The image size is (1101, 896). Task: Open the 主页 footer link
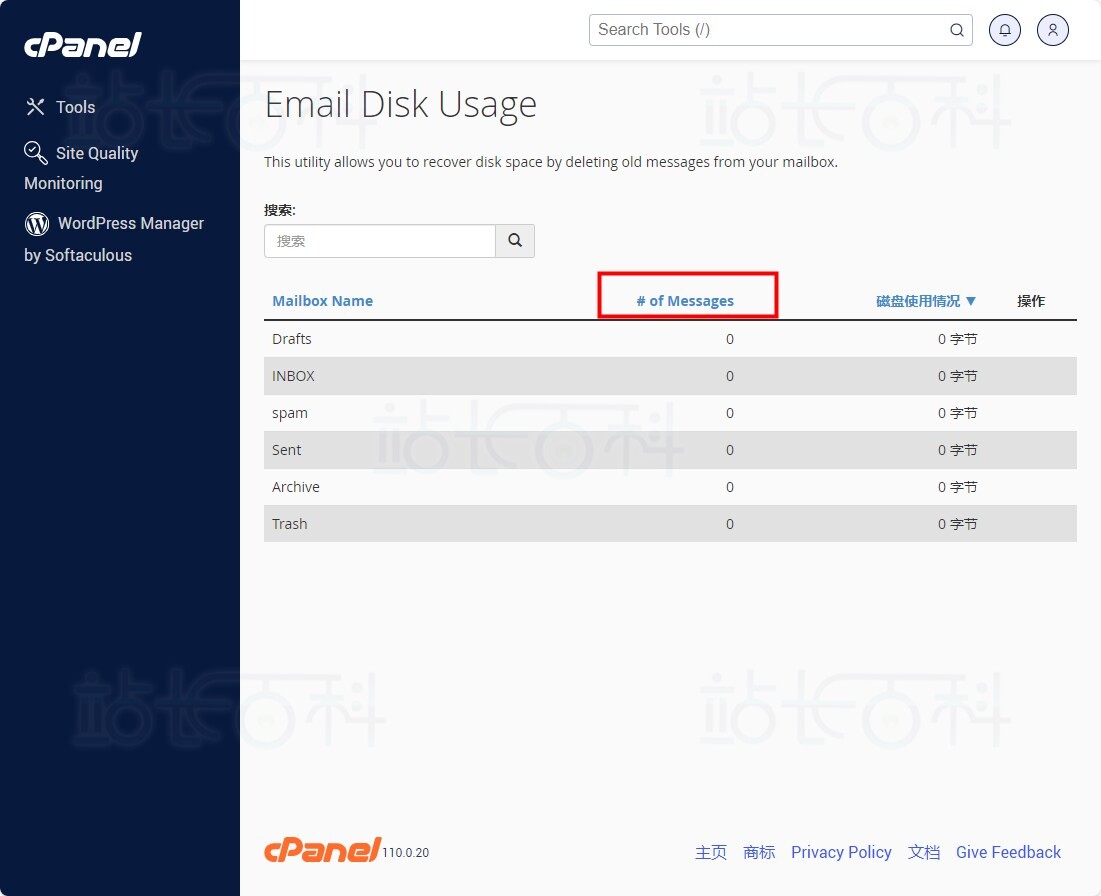pyautogui.click(x=711, y=852)
